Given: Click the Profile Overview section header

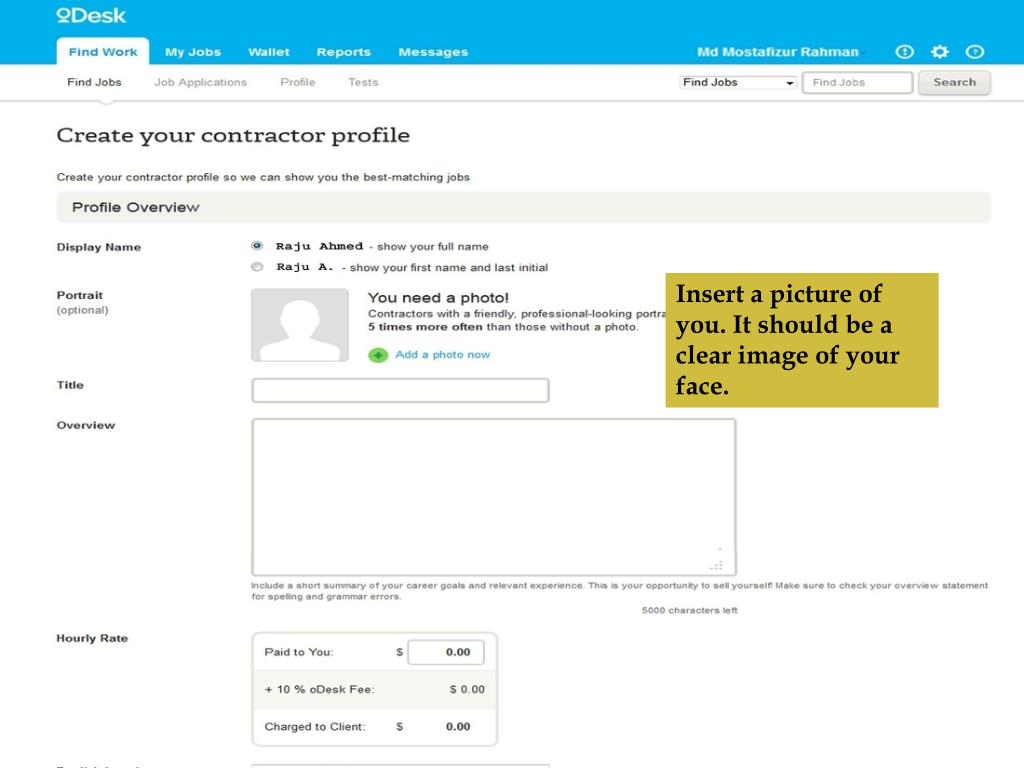Looking at the screenshot, I should pyautogui.click(x=524, y=207).
